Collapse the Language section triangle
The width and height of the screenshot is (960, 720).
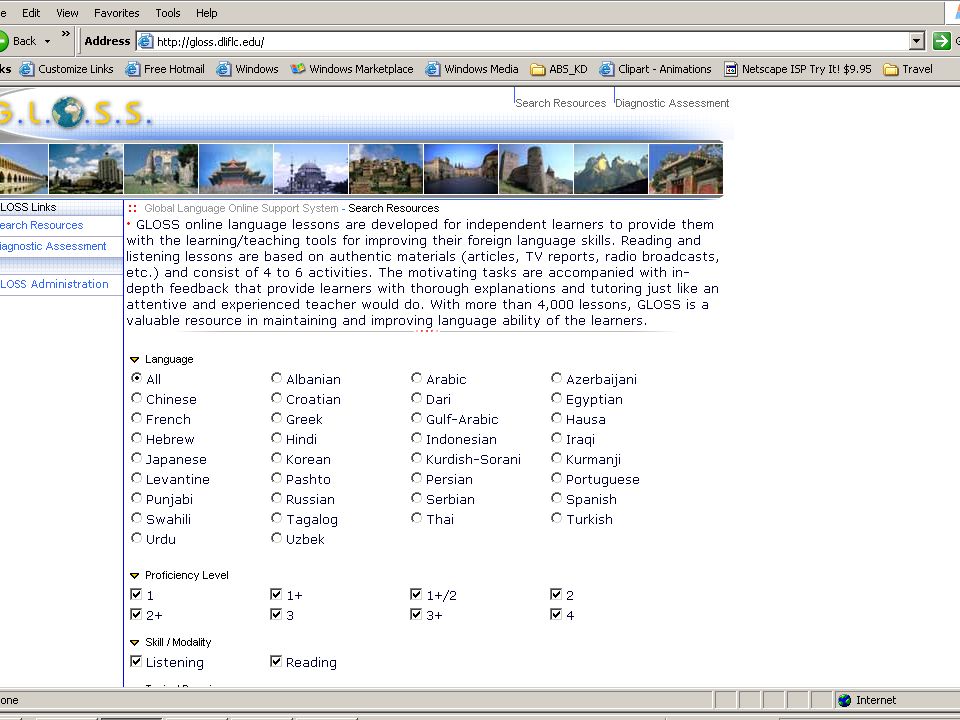(x=135, y=360)
